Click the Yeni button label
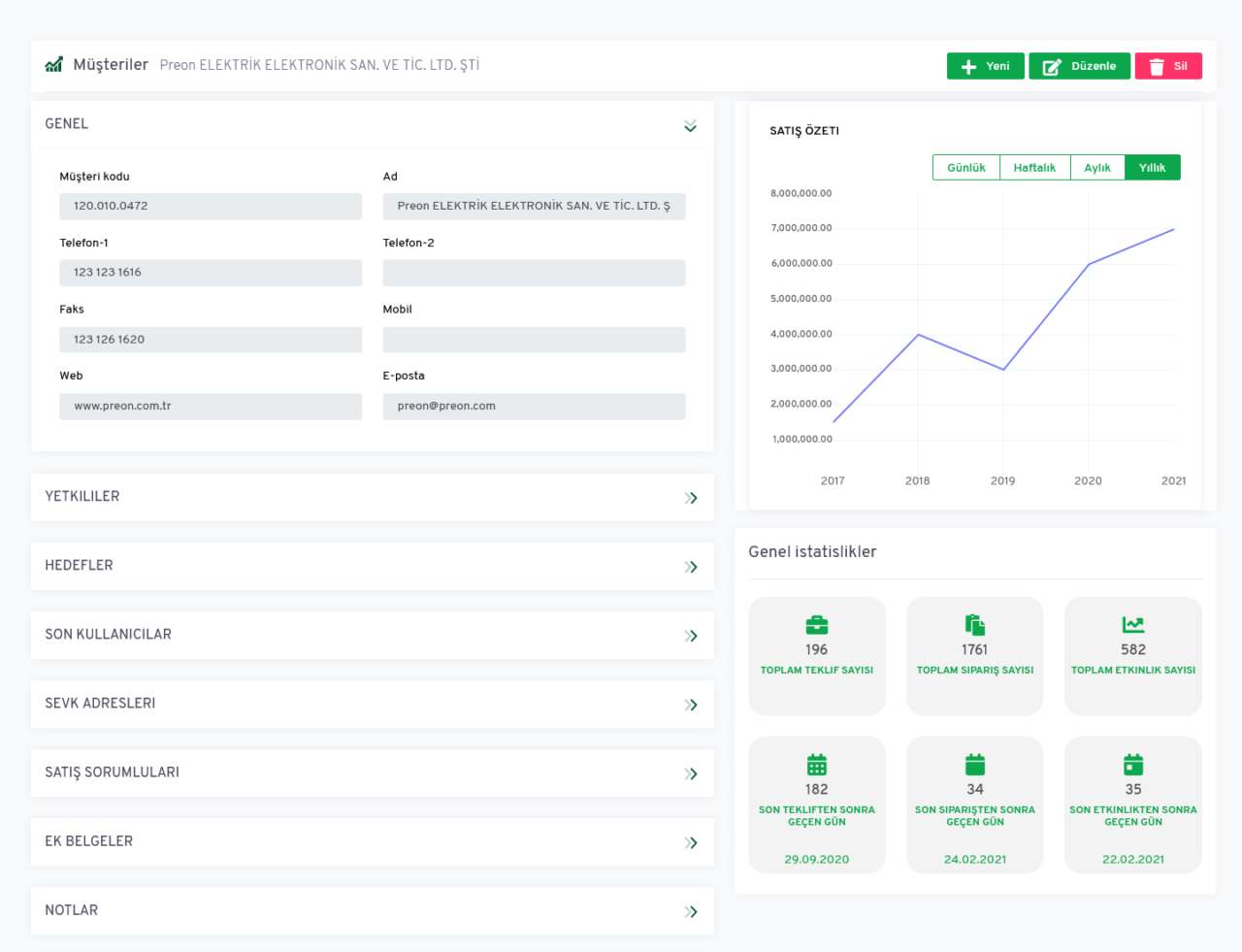 (x=997, y=66)
